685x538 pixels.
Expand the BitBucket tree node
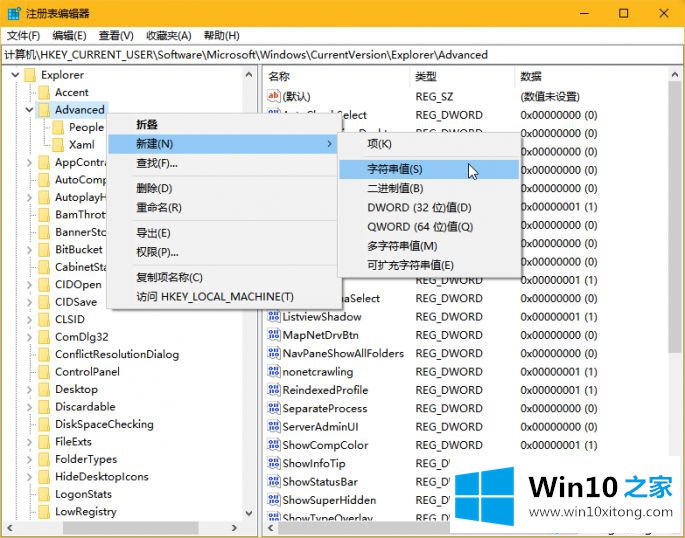29,250
